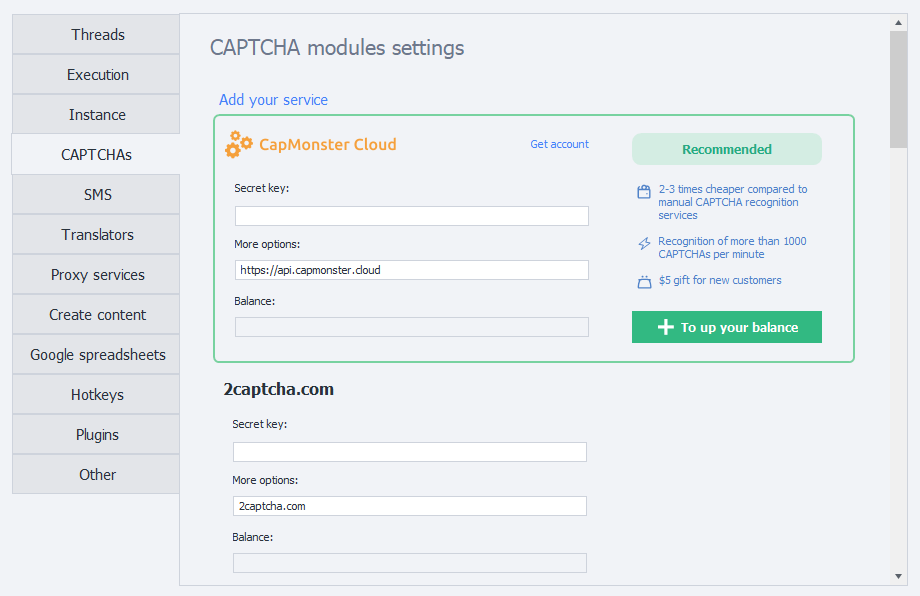The height and width of the screenshot is (596, 920).
Task: Open the Google spreadsheets tab
Action: point(97,355)
